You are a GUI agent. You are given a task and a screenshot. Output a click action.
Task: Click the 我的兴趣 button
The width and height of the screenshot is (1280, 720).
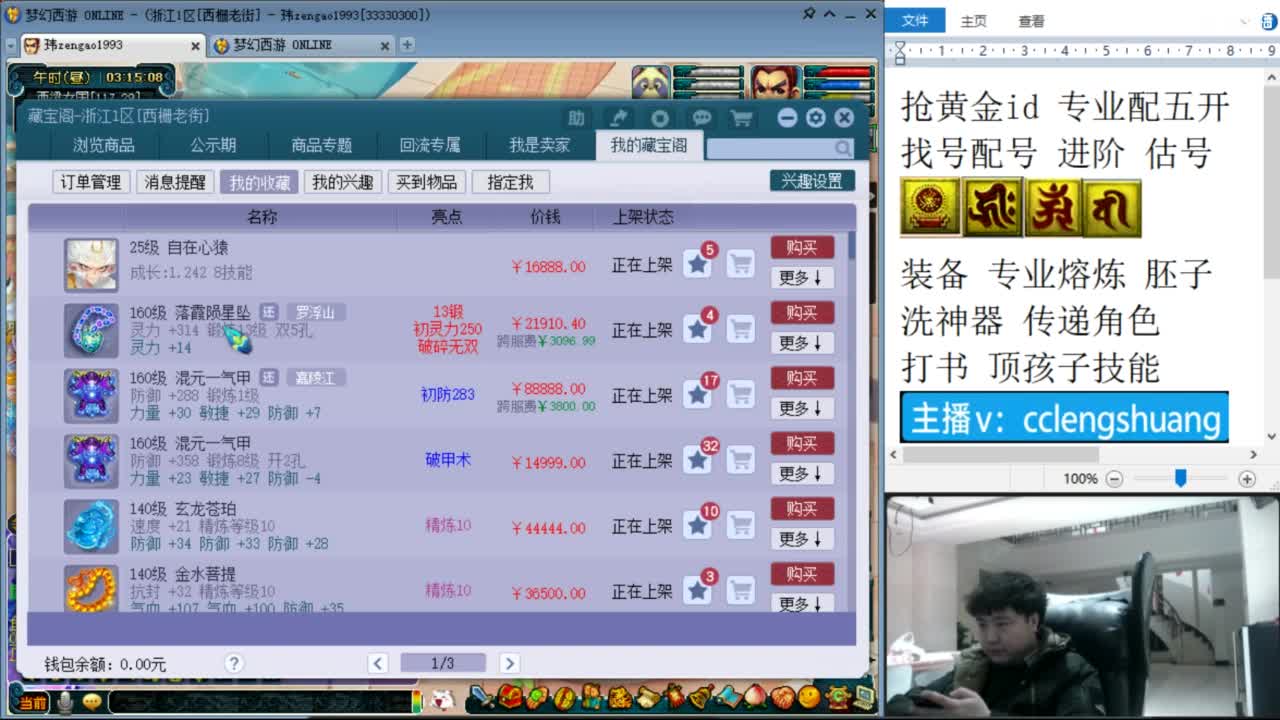(342, 182)
